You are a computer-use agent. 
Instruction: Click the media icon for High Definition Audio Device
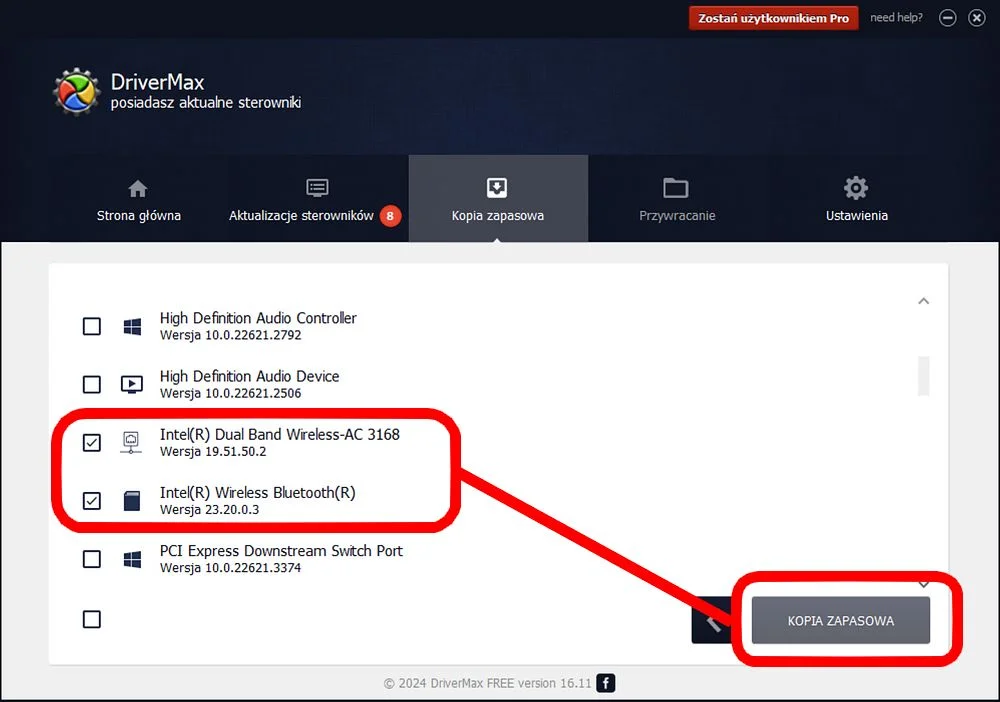coord(132,384)
